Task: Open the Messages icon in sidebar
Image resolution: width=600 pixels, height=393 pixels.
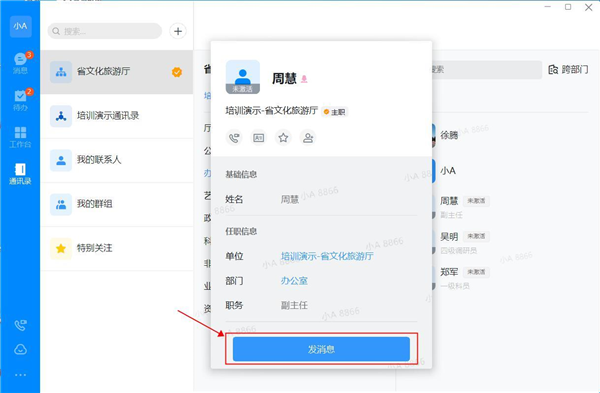Action: (x=20, y=63)
